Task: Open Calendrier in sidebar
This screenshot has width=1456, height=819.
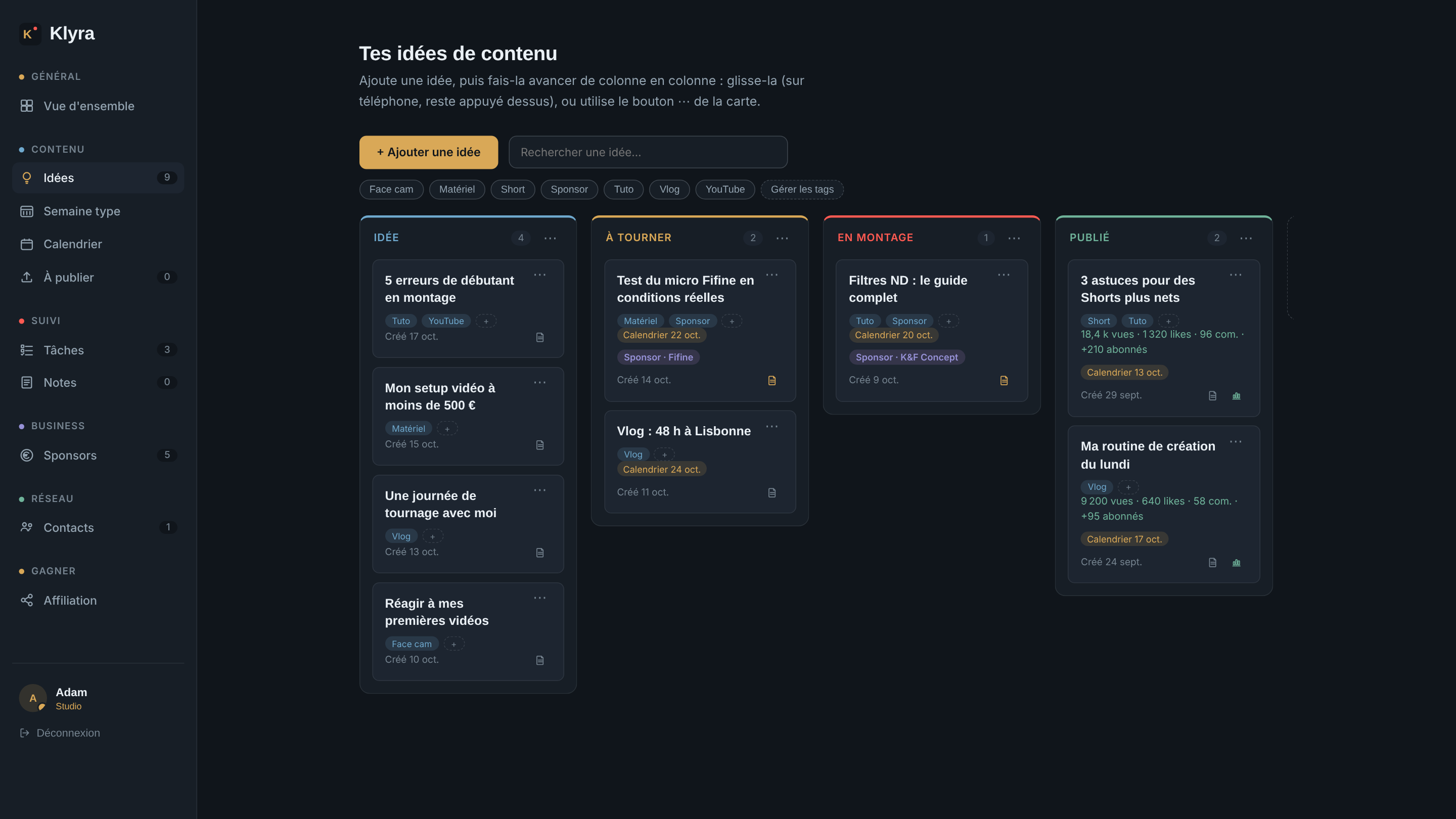Action: point(99,244)
